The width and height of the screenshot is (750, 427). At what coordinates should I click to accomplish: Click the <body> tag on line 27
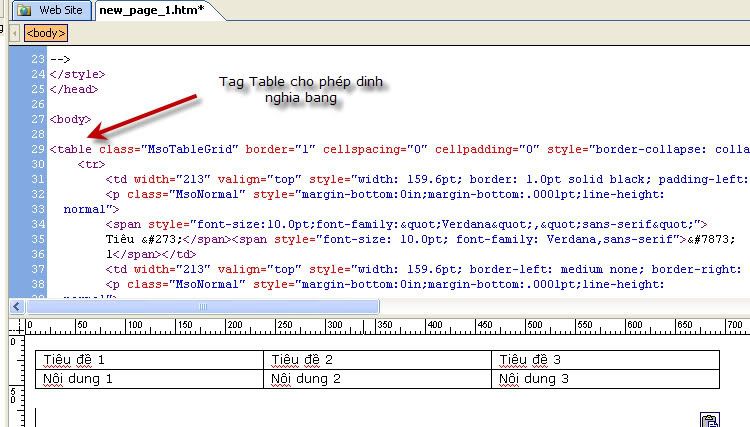[70, 119]
